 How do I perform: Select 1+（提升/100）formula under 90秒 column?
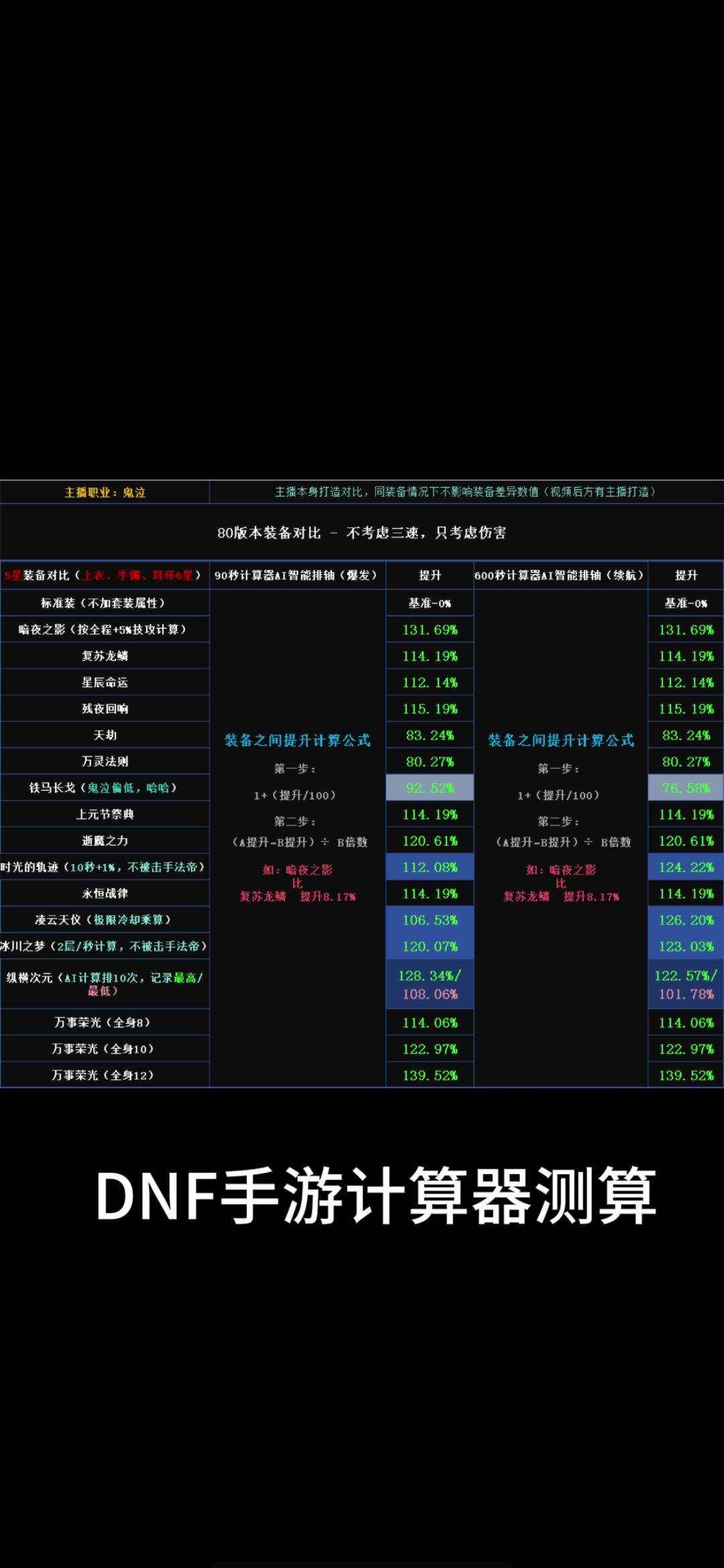point(295,795)
